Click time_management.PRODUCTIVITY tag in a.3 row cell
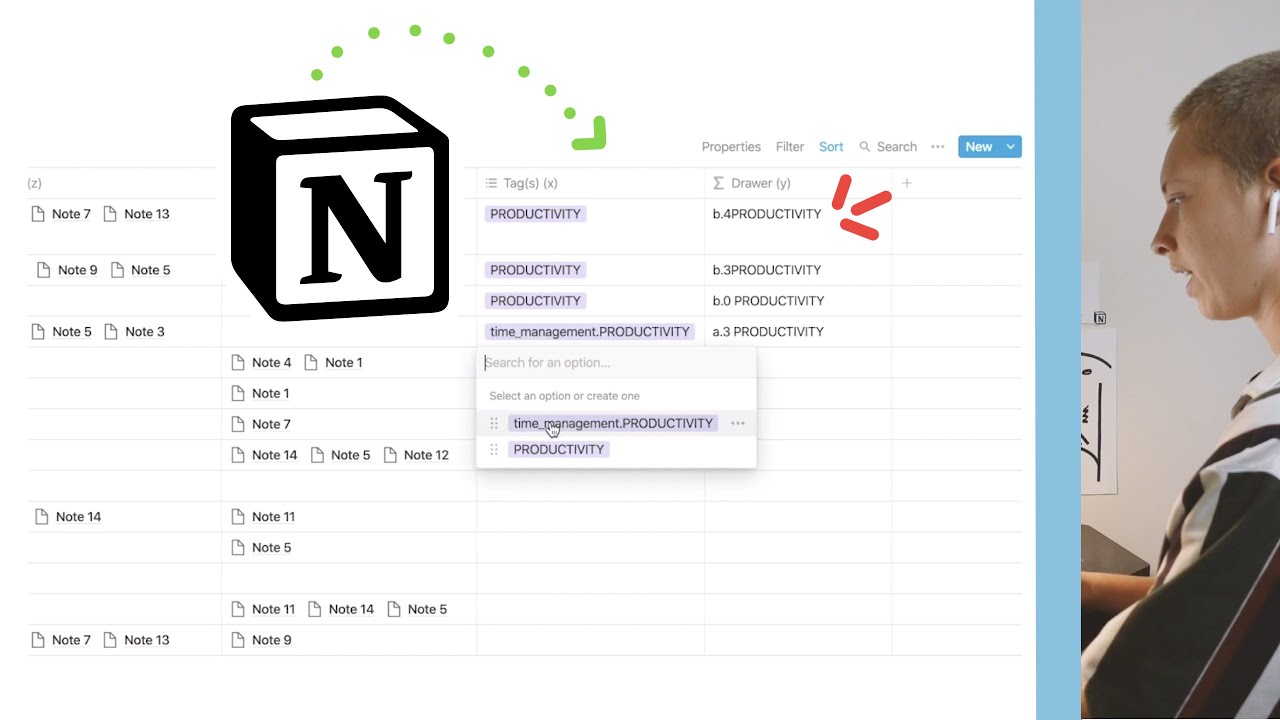Image resolution: width=1280 pixels, height=720 pixels. coord(590,331)
